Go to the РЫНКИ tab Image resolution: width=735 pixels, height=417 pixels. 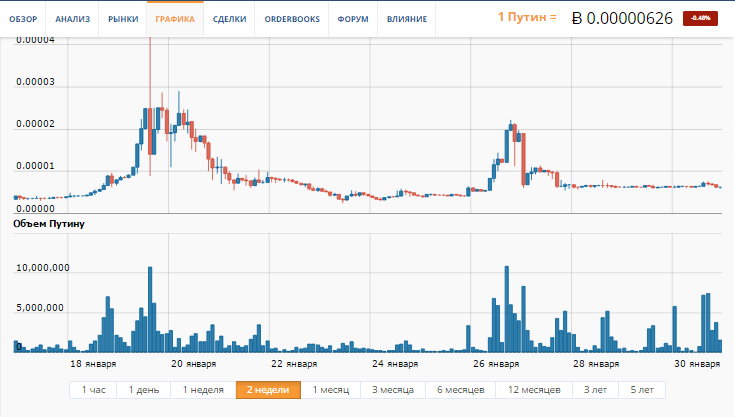click(123, 19)
